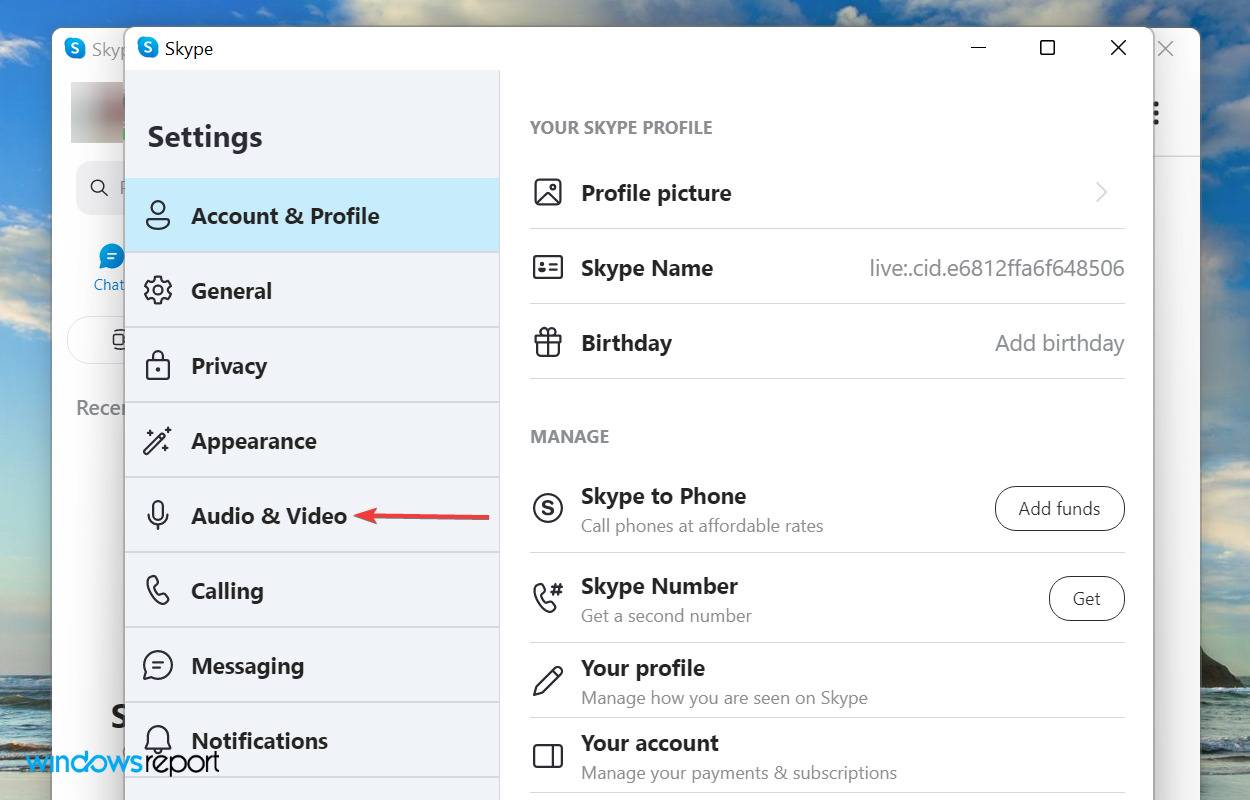Click Get to request a Skype Number
The width and height of the screenshot is (1250, 800).
click(x=1087, y=598)
